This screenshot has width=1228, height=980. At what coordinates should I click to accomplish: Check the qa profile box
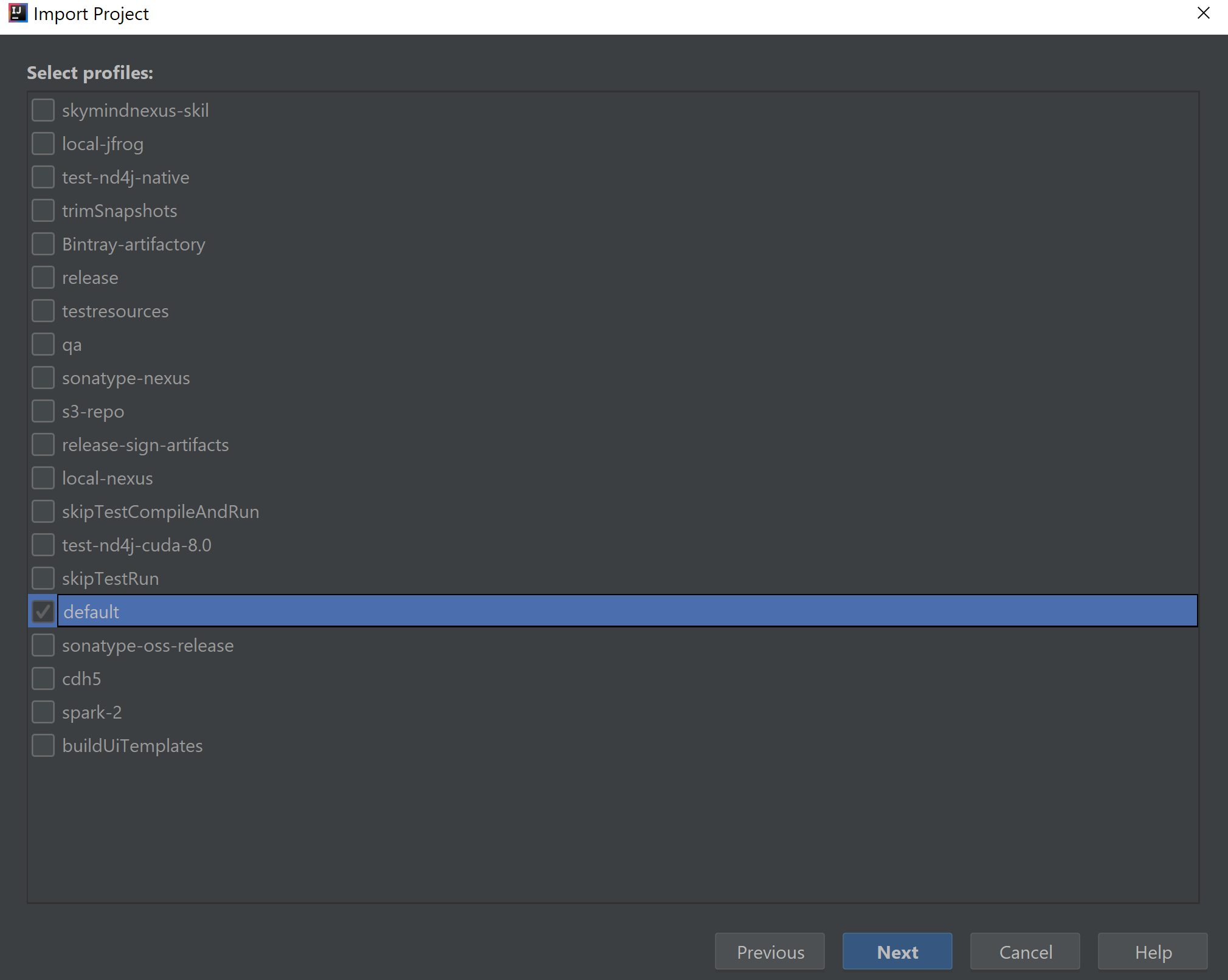point(43,345)
